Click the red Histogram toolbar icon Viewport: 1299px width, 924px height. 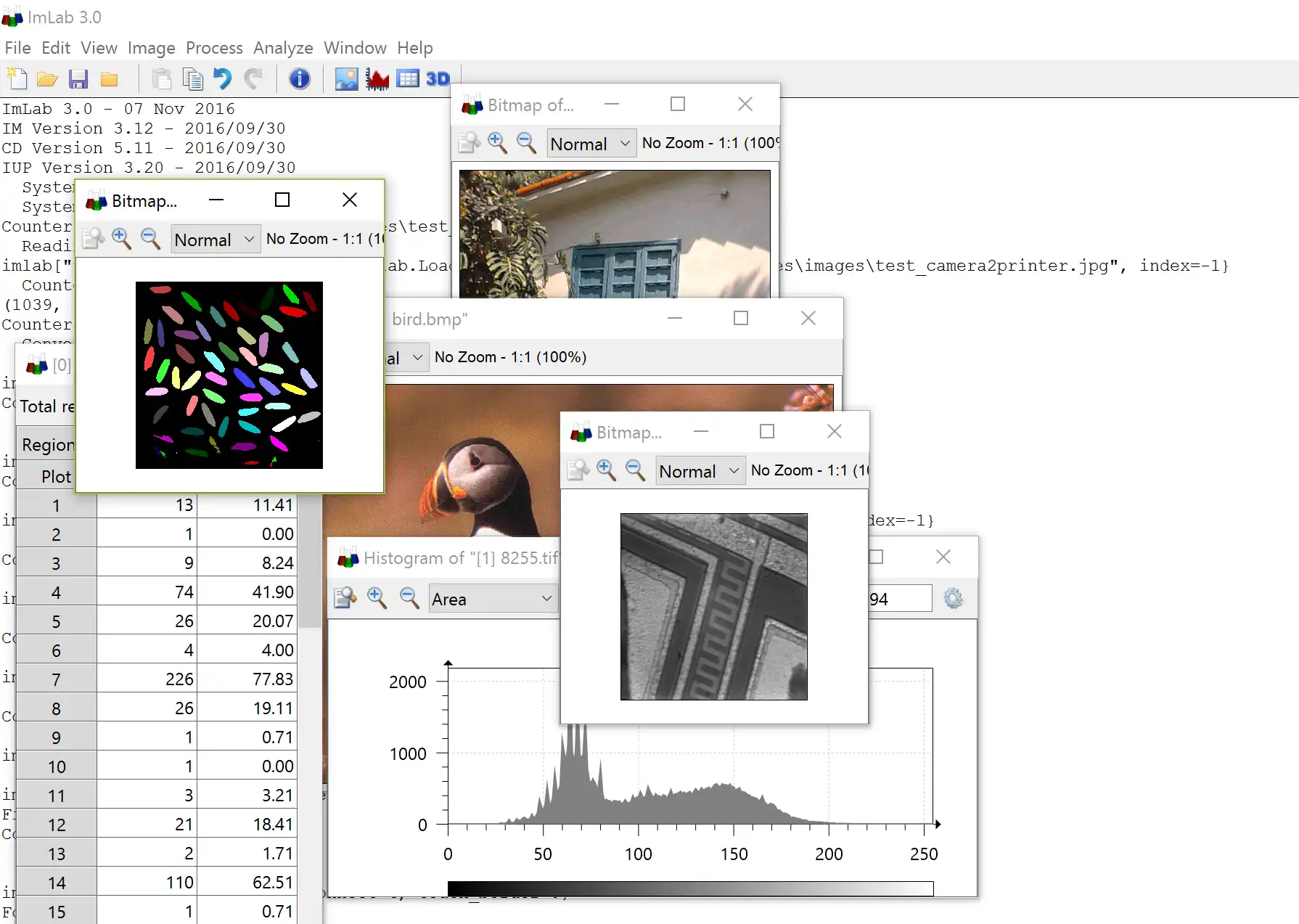pyautogui.click(x=377, y=78)
